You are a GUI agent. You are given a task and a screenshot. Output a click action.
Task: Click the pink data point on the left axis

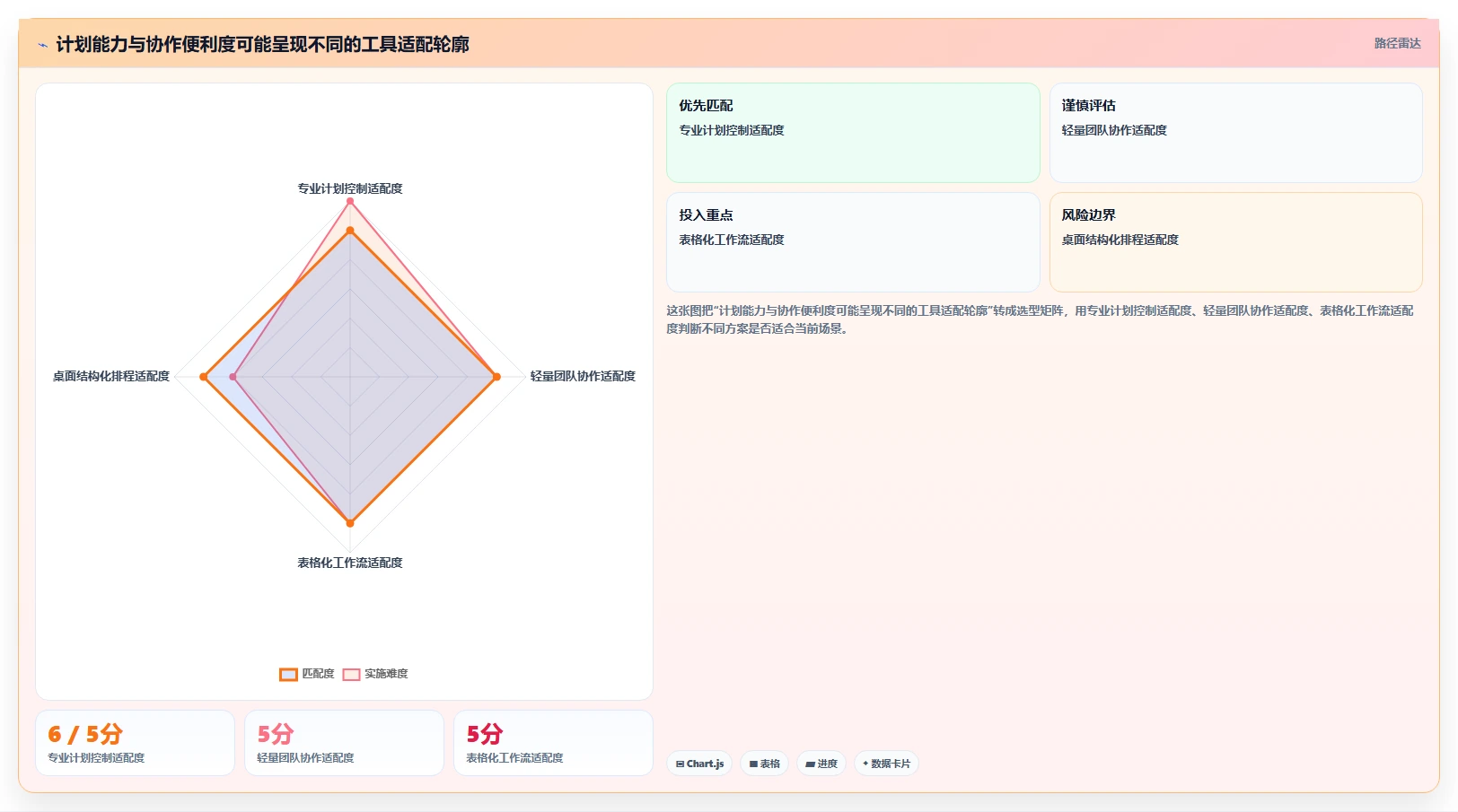[233, 377]
